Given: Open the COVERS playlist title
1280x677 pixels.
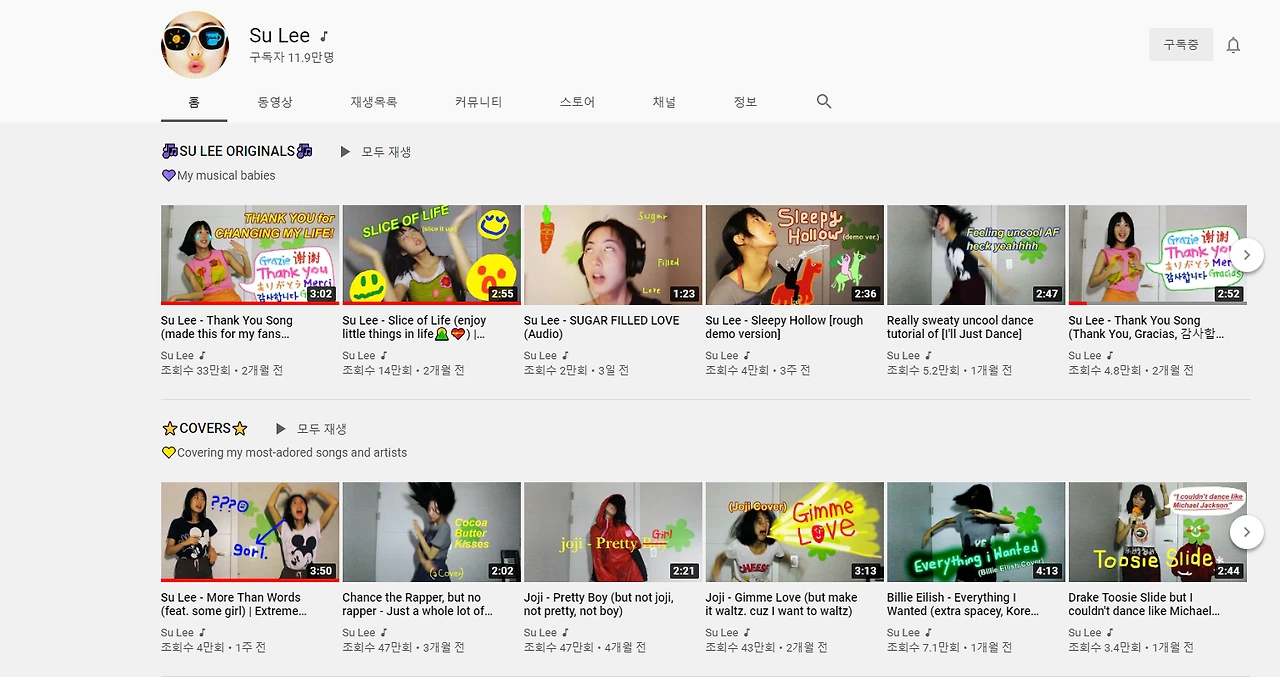Looking at the screenshot, I should [x=204, y=428].
